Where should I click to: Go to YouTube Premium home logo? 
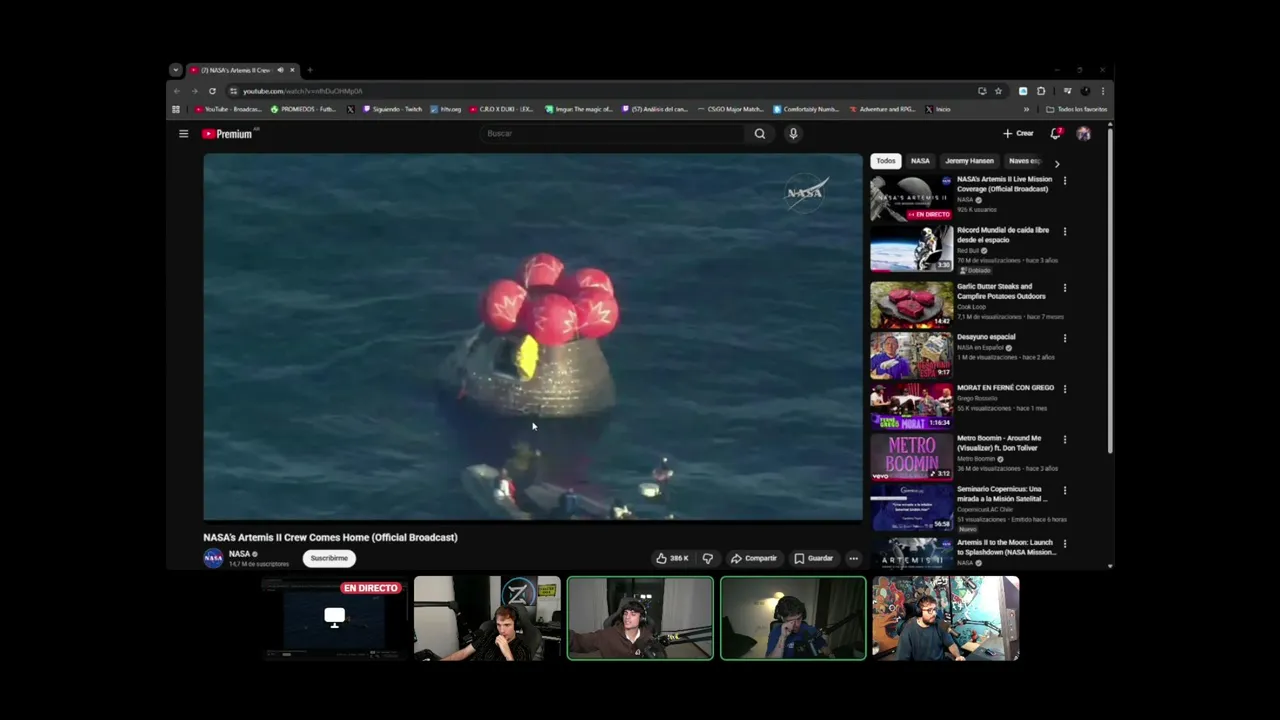click(227, 134)
